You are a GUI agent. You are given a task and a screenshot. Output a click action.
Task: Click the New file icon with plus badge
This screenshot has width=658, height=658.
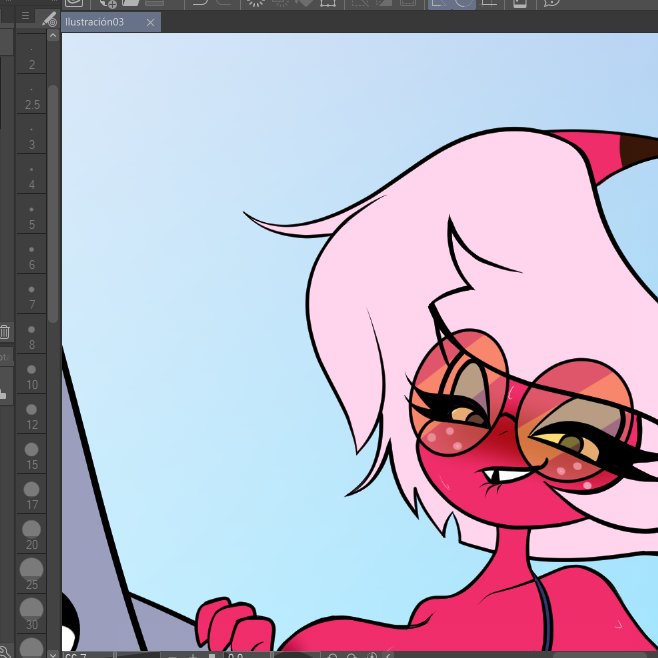[108, 3]
